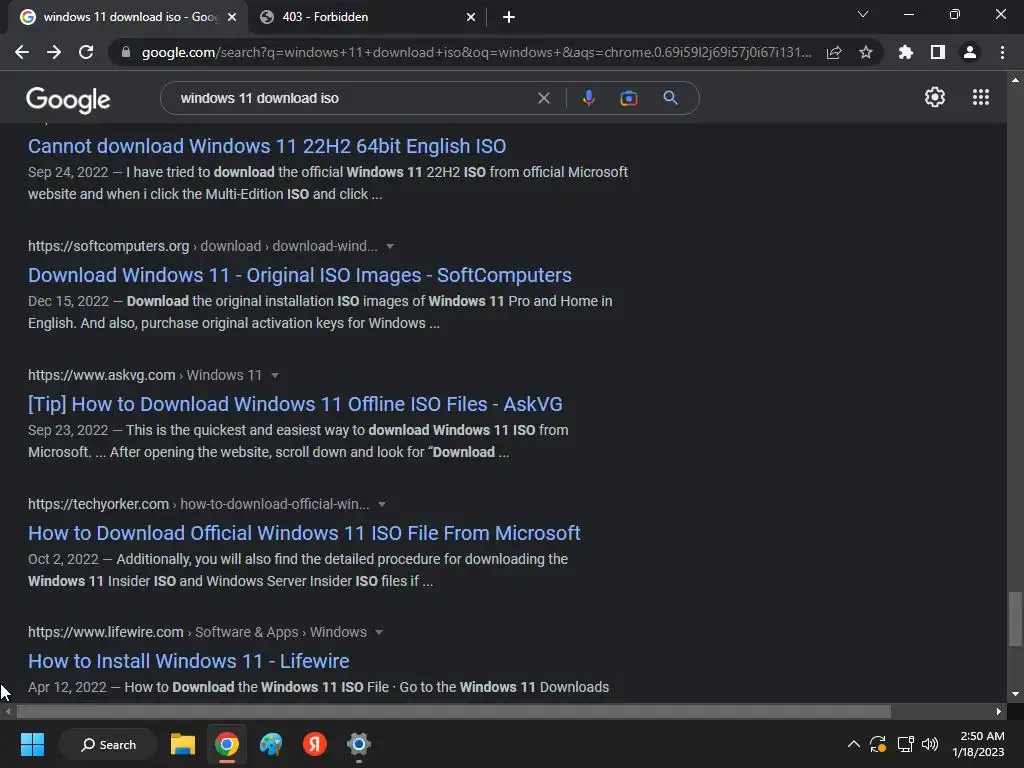The height and width of the screenshot is (768, 1024).
Task: Expand techyorker.com result options arrow
Action: (x=382, y=504)
